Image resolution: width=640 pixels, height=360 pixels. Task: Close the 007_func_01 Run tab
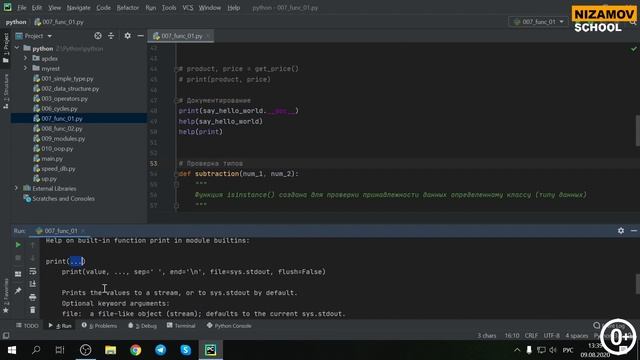click(83, 231)
